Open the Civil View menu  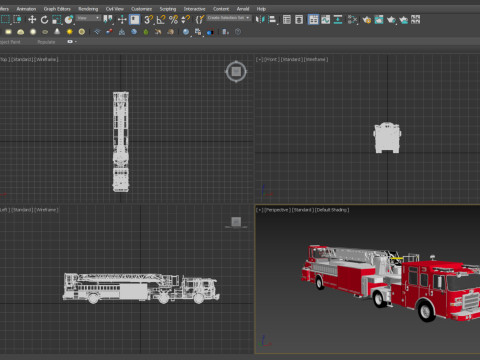click(x=114, y=9)
